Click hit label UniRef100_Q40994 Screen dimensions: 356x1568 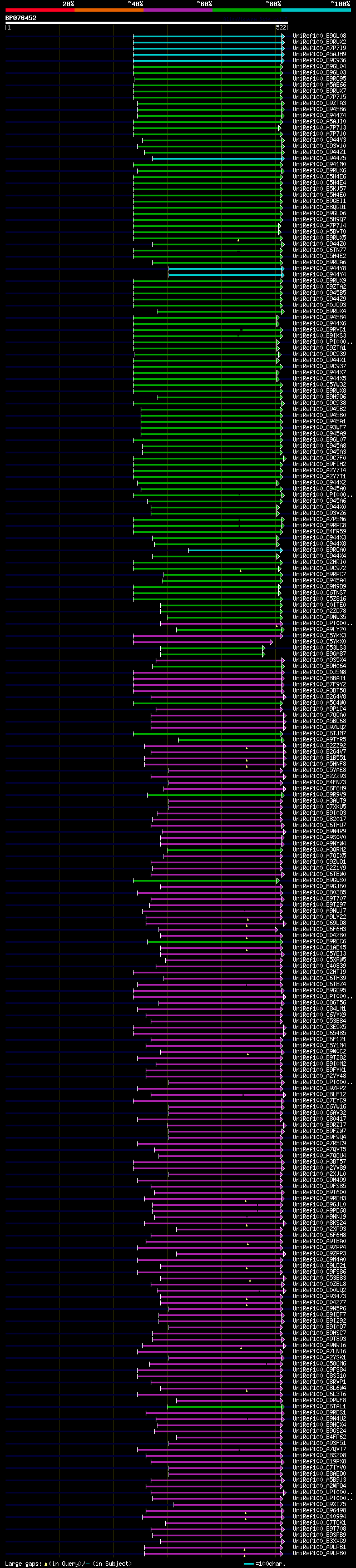(319, 1517)
